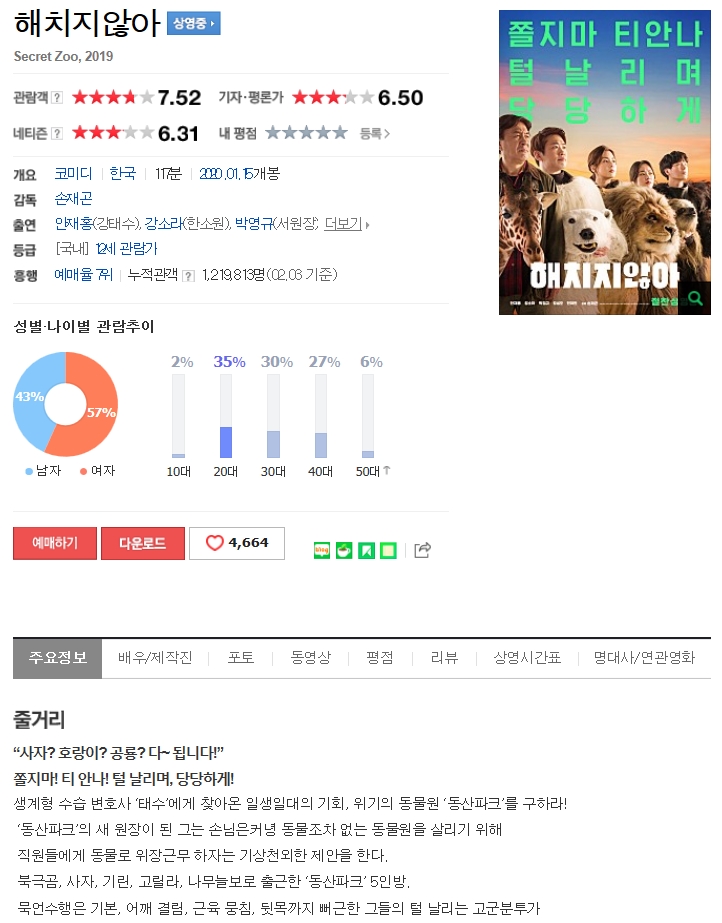Open the external share arrow icon
Screen dimensions: 722x923
point(422,550)
